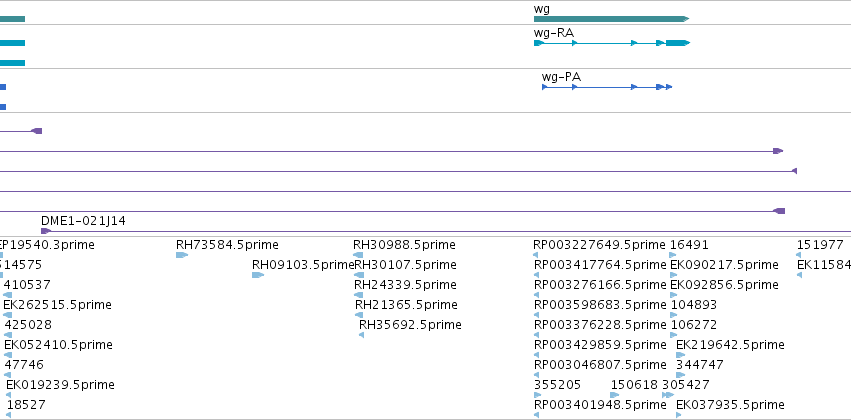This screenshot has width=851, height=420.
Task: Select the RH09103.5prime arrow glyph
Action: point(258,275)
